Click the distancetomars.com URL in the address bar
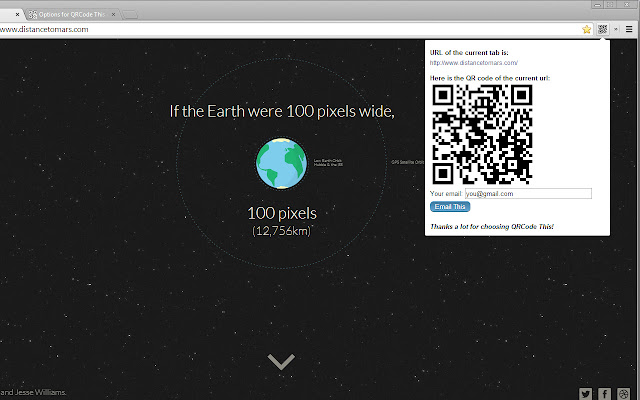 (x=44, y=29)
